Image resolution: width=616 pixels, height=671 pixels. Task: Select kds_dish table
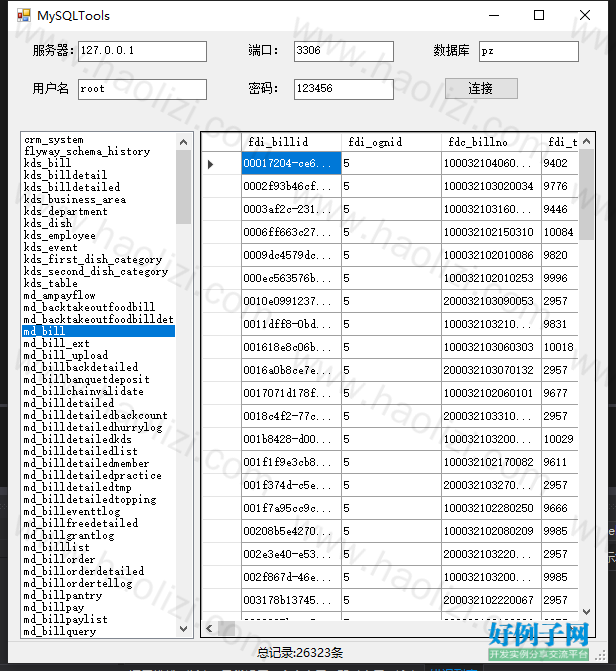(98, 223)
